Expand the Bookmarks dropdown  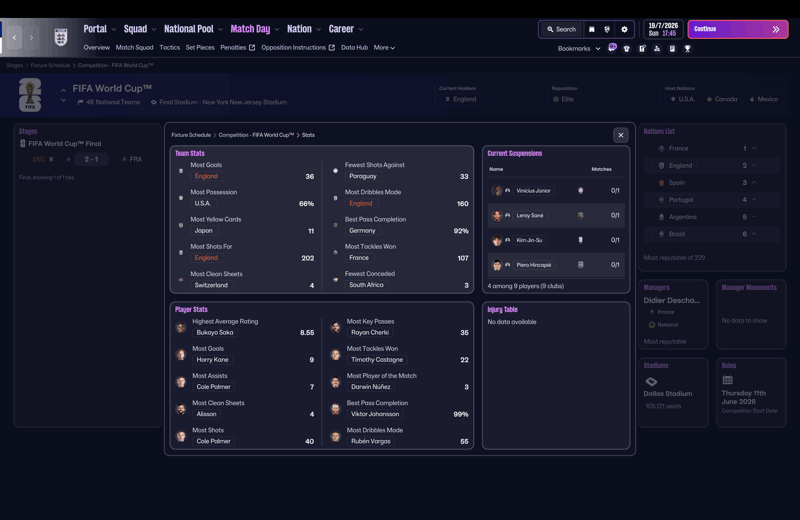[579, 48]
